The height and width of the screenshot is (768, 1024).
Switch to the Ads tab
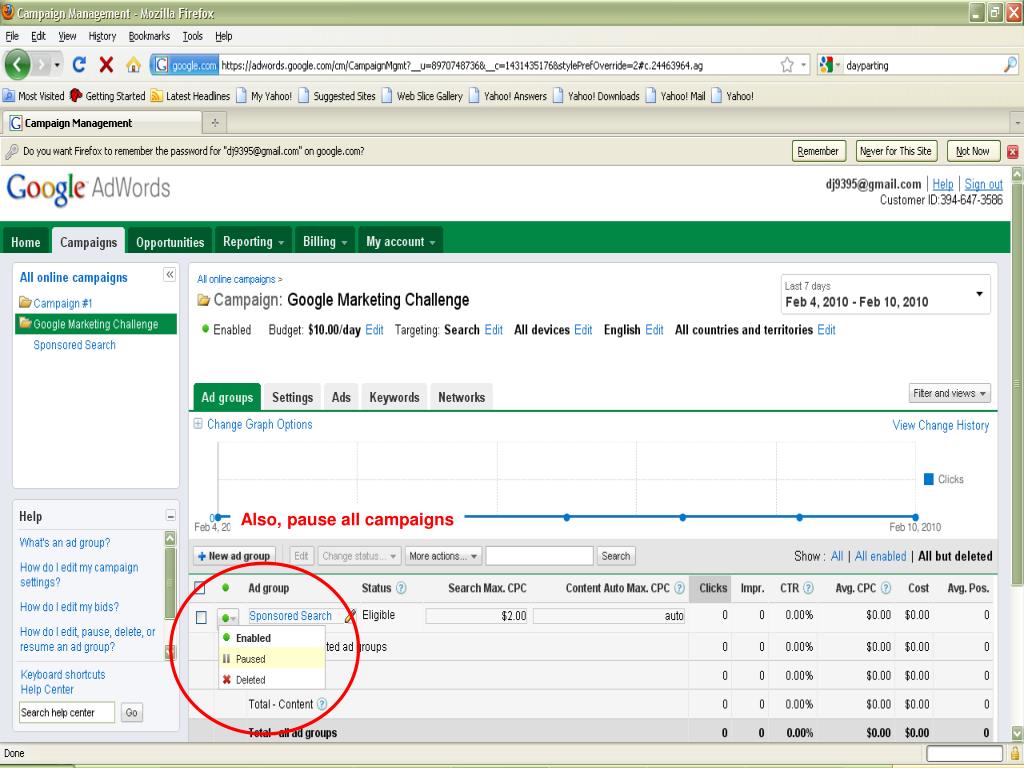[x=341, y=397]
